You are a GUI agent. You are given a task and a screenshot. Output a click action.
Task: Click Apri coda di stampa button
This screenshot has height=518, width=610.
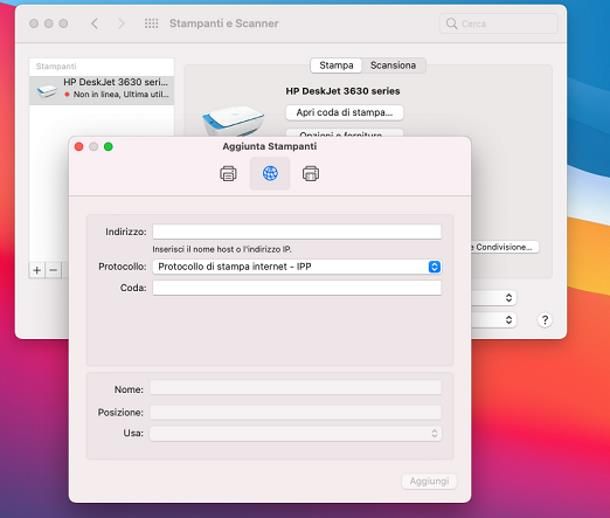344,113
